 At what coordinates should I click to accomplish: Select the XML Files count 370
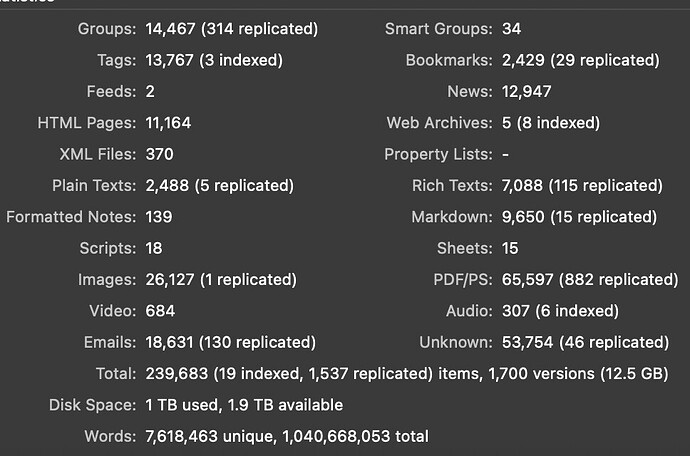160,154
